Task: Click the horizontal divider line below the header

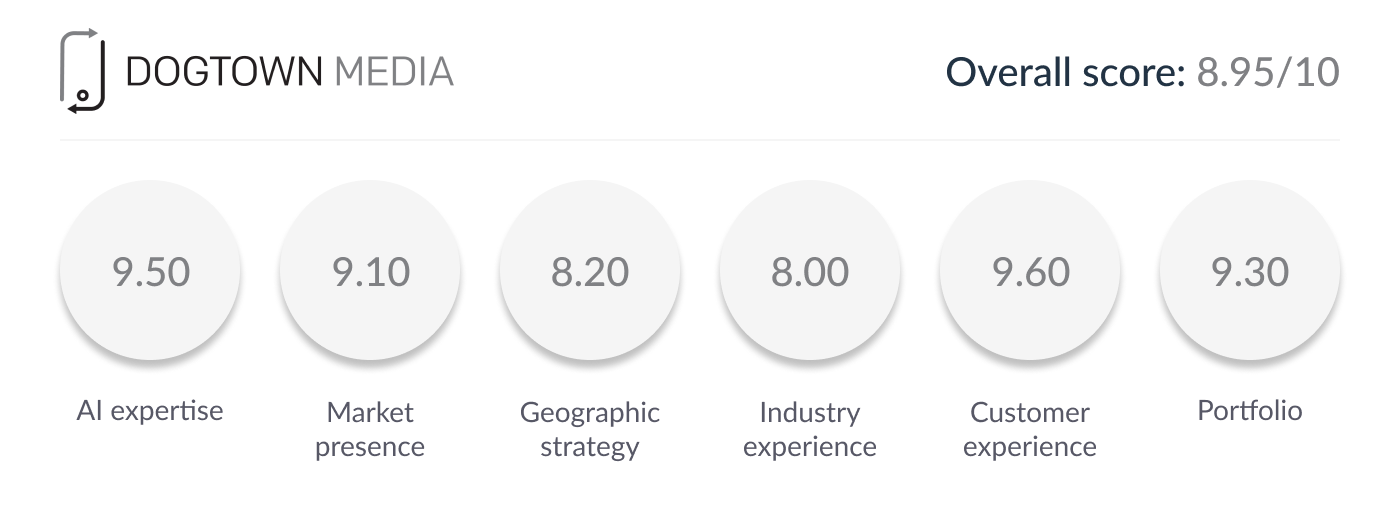Action: click(x=700, y=140)
